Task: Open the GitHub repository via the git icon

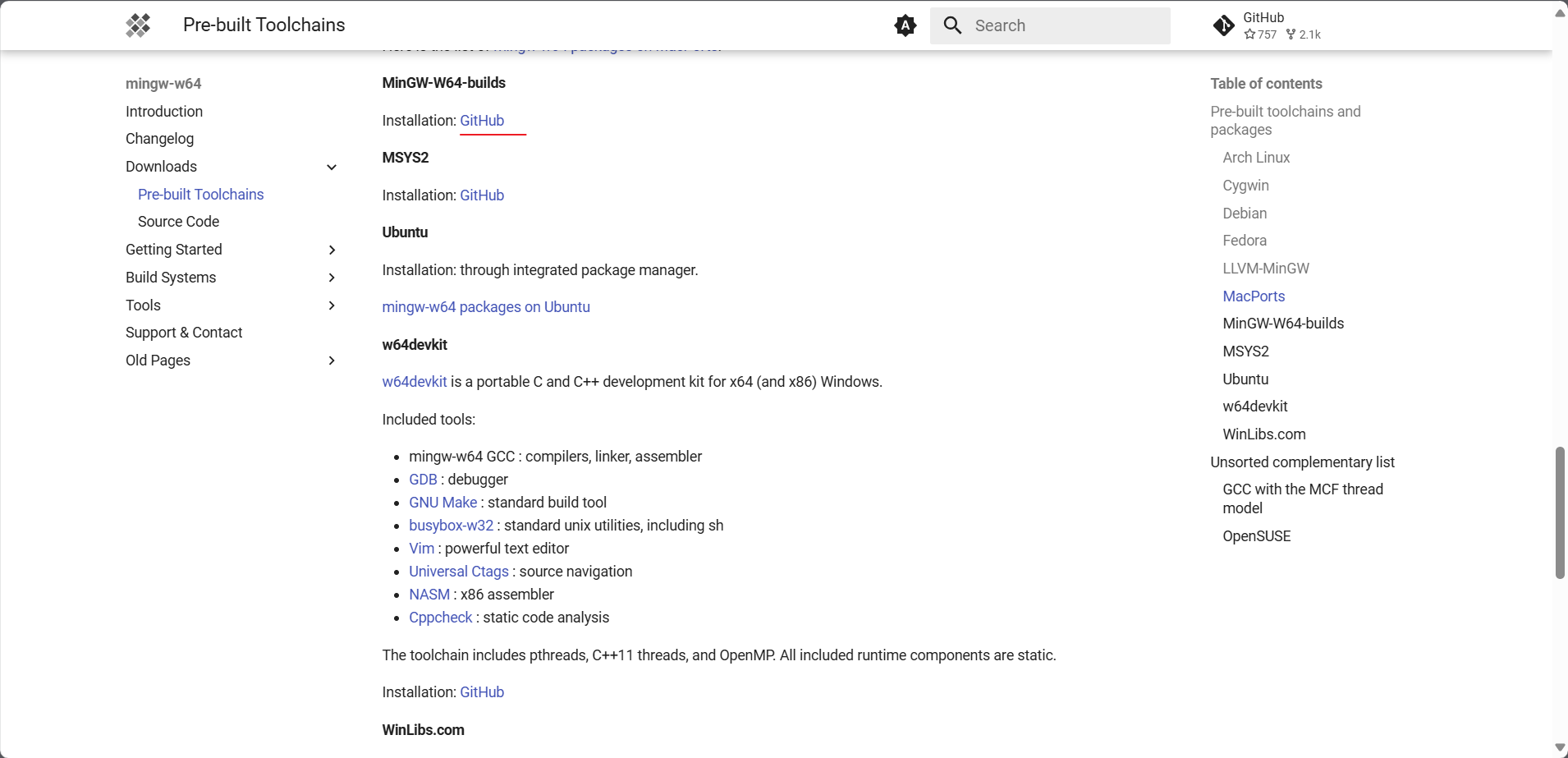Action: point(1222,25)
